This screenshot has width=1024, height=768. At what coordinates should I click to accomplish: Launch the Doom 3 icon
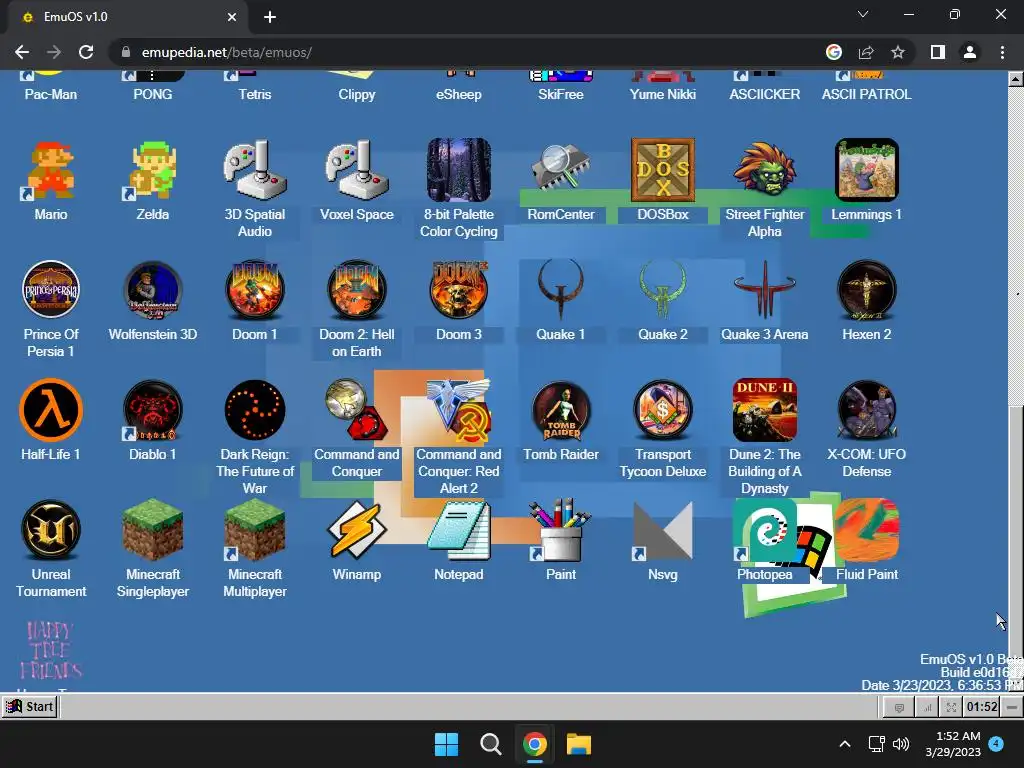(458, 291)
